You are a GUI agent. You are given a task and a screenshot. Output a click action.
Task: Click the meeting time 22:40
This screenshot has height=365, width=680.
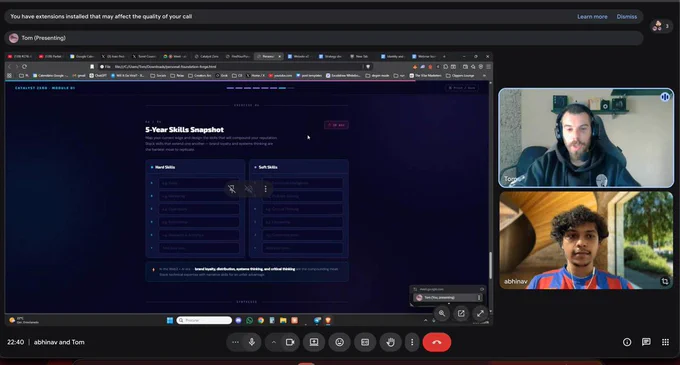pyautogui.click(x=16, y=342)
